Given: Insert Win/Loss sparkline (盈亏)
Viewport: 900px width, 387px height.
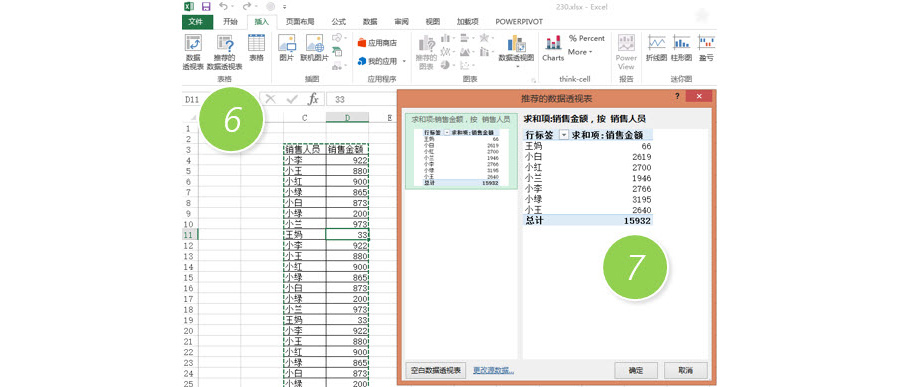Looking at the screenshot, I should pyautogui.click(x=706, y=48).
